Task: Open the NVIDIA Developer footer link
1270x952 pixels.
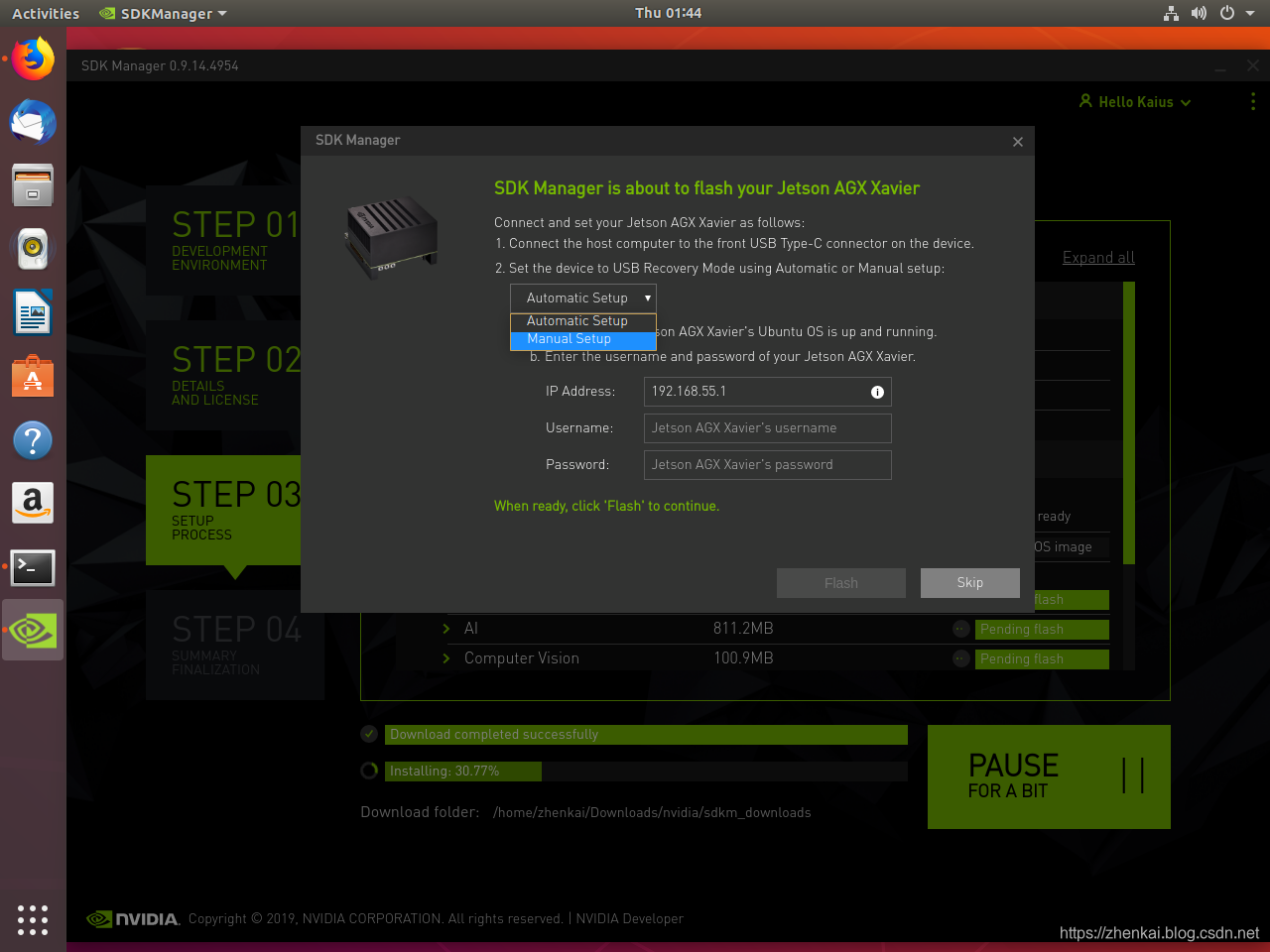Action: [x=630, y=919]
